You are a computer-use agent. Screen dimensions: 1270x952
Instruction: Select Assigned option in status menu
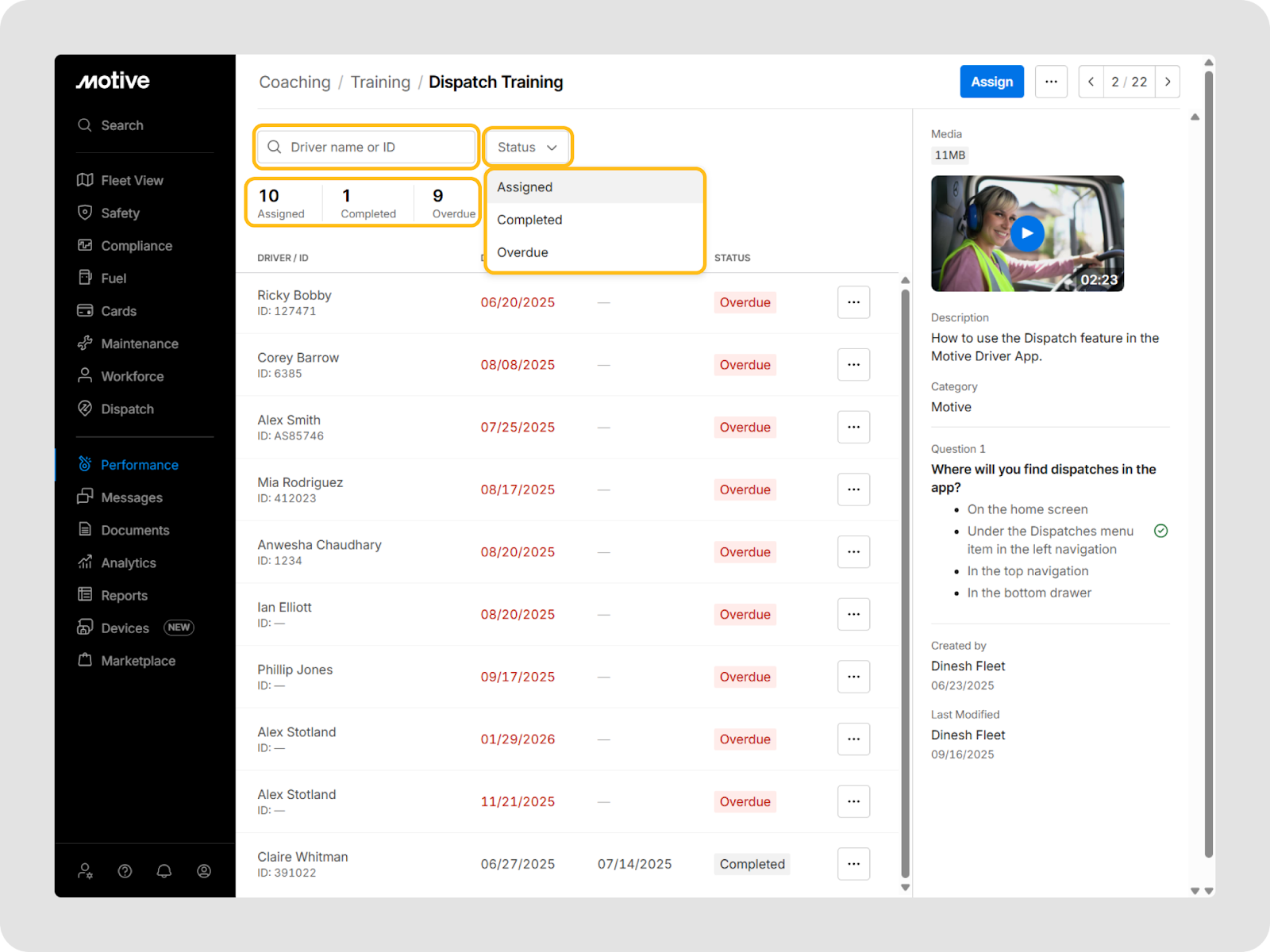coord(525,187)
